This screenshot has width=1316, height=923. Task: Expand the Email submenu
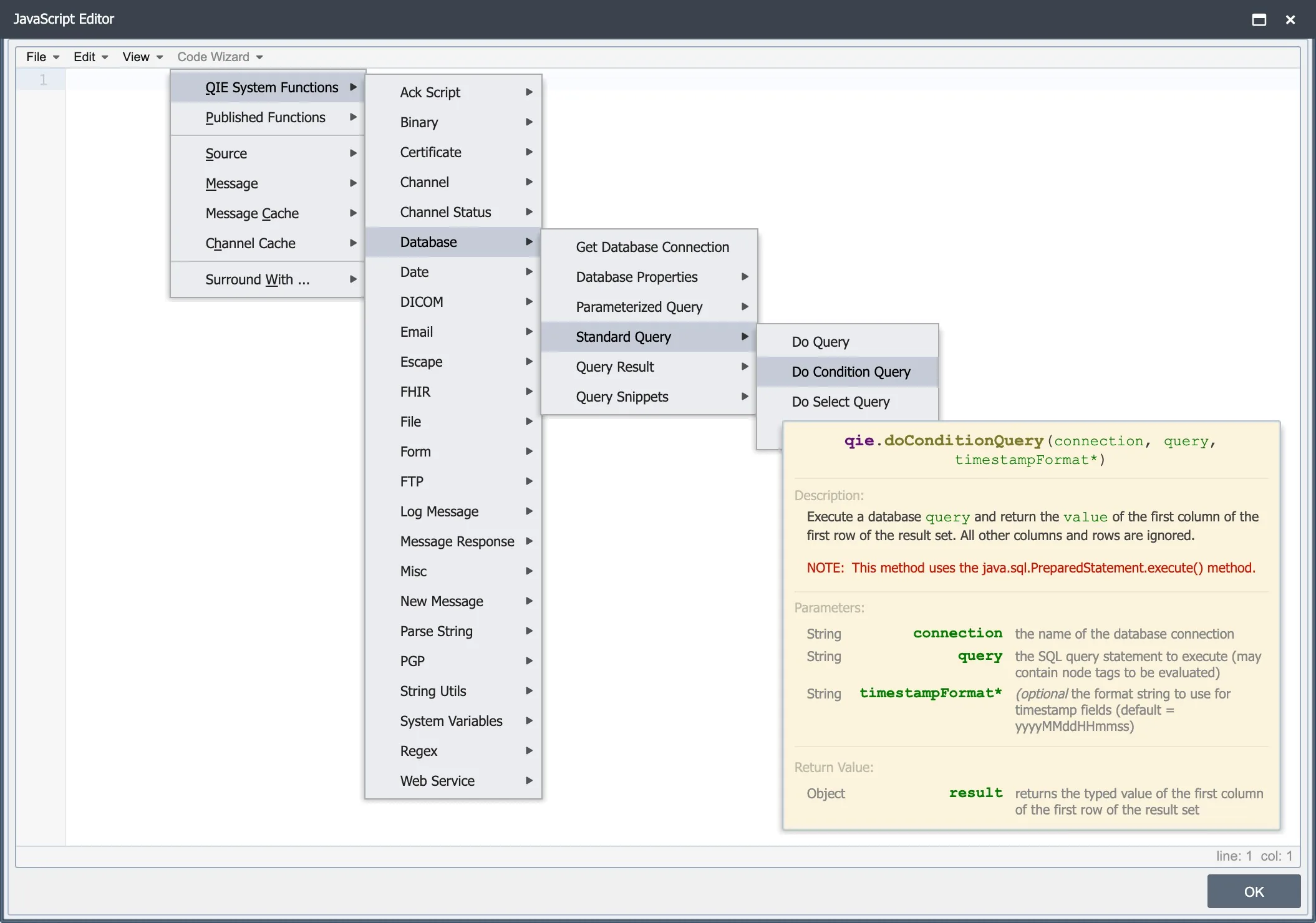pos(453,332)
